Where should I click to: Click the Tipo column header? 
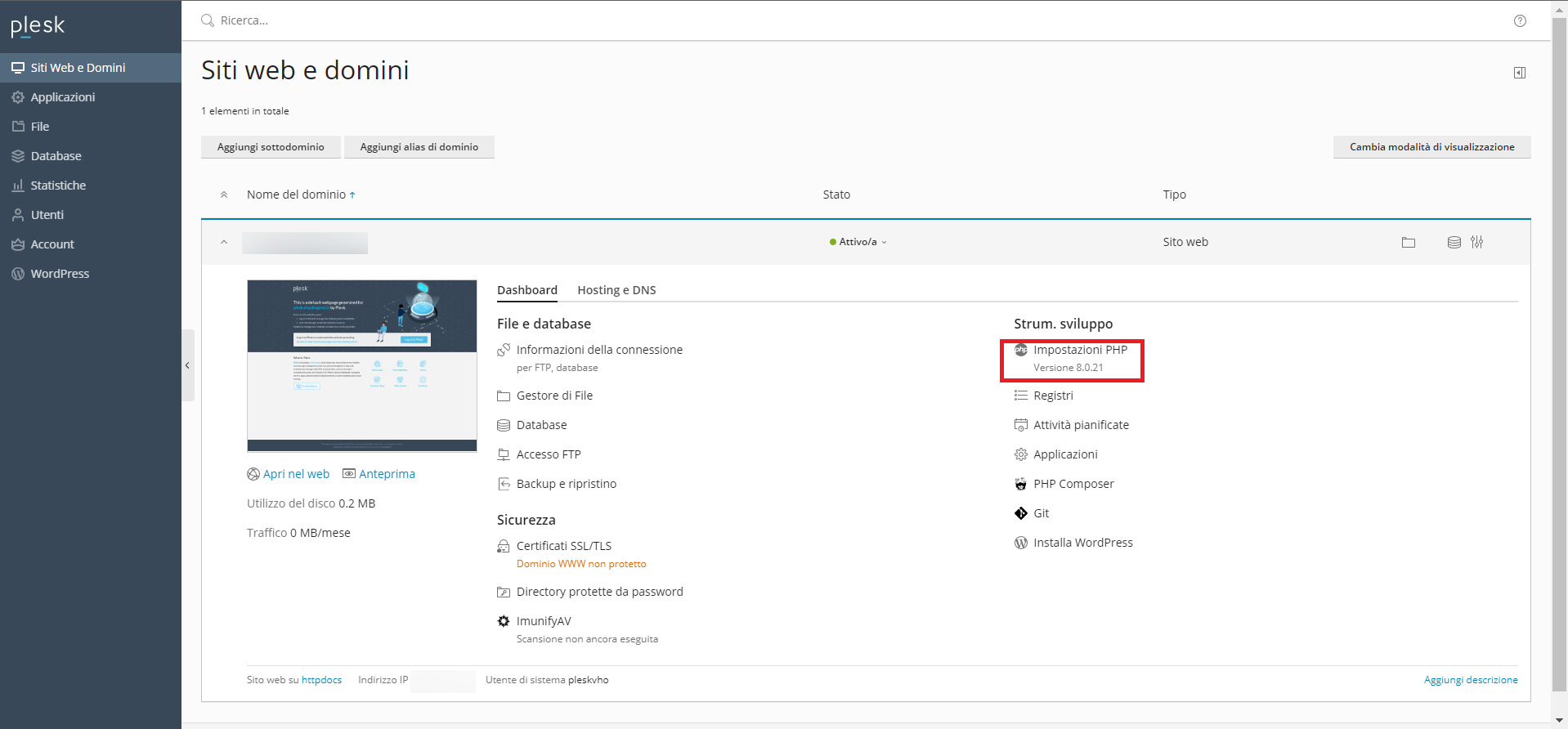click(x=1174, y=195)
